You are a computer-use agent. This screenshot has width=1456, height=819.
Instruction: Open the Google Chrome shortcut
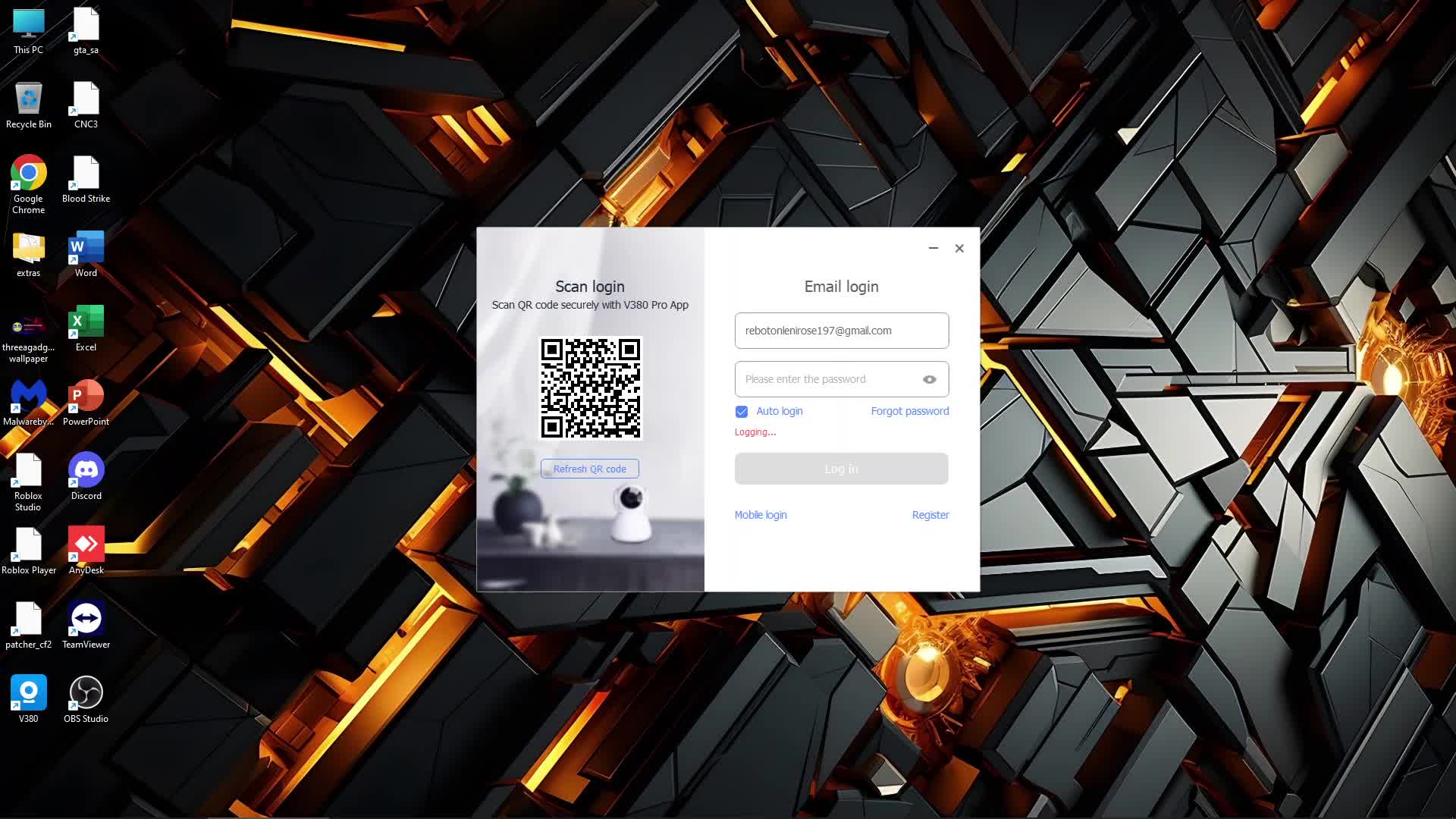28,173
